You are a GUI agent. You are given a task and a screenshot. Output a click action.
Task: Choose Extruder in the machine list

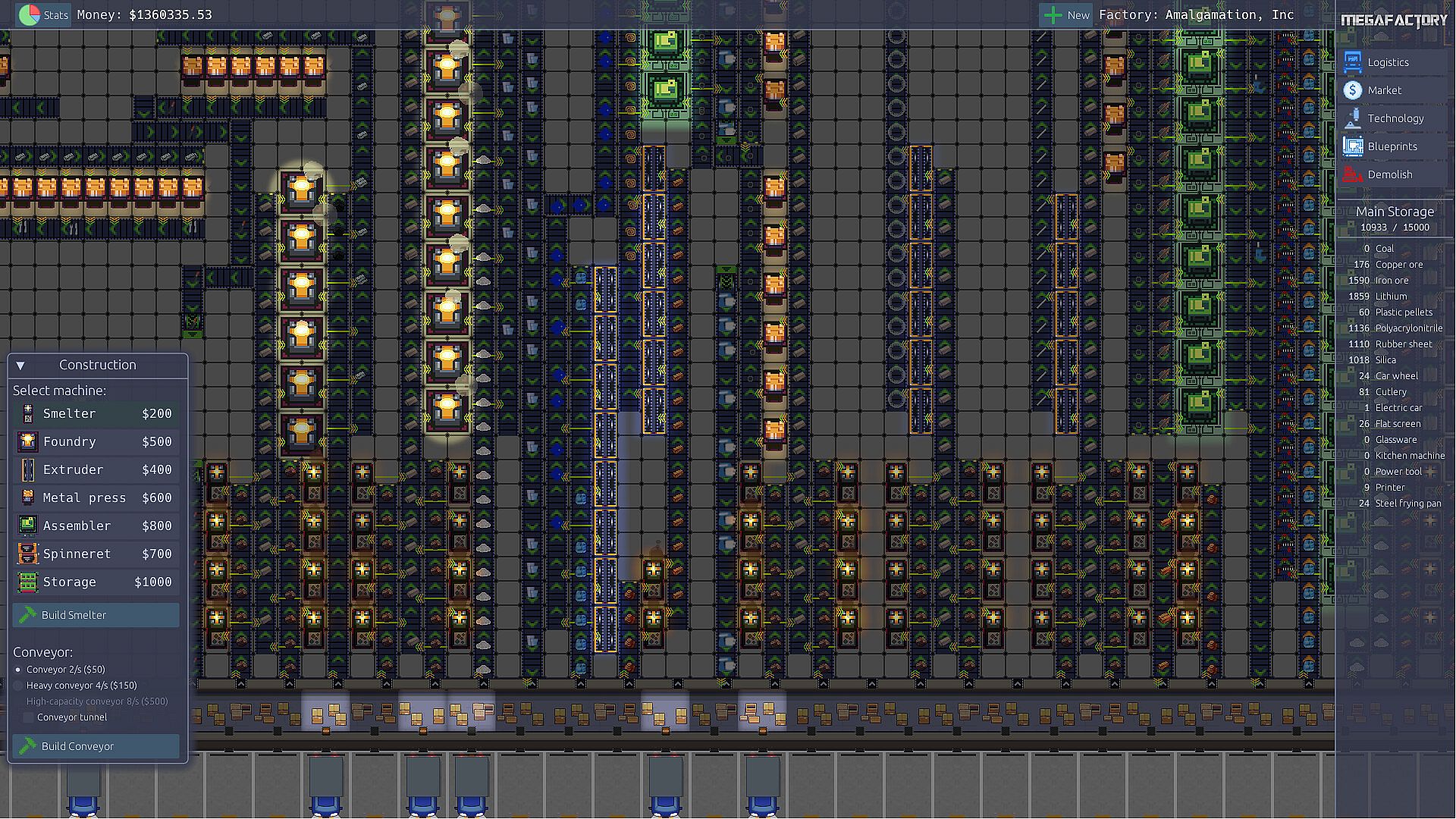(73, 469)
